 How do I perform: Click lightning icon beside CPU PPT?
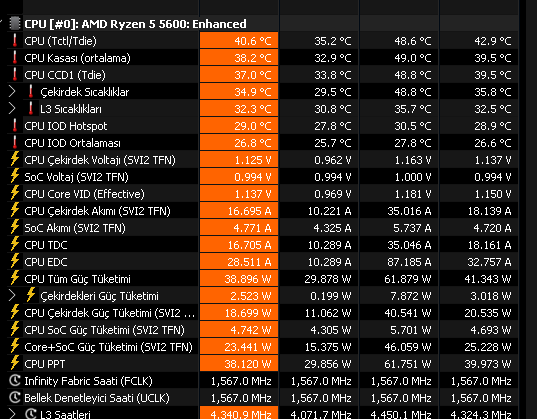tap(15, 363)
